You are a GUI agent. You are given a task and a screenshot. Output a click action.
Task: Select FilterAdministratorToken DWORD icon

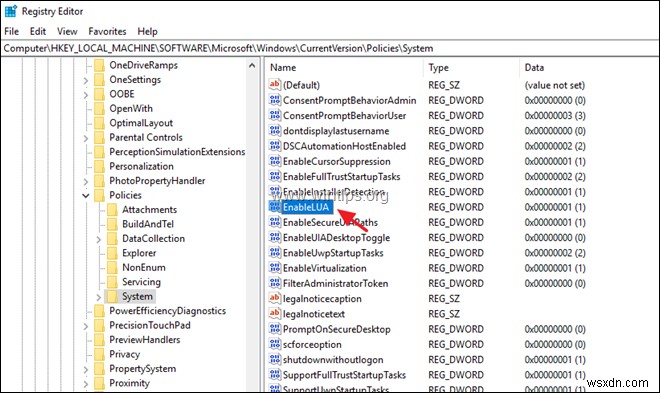274,283
